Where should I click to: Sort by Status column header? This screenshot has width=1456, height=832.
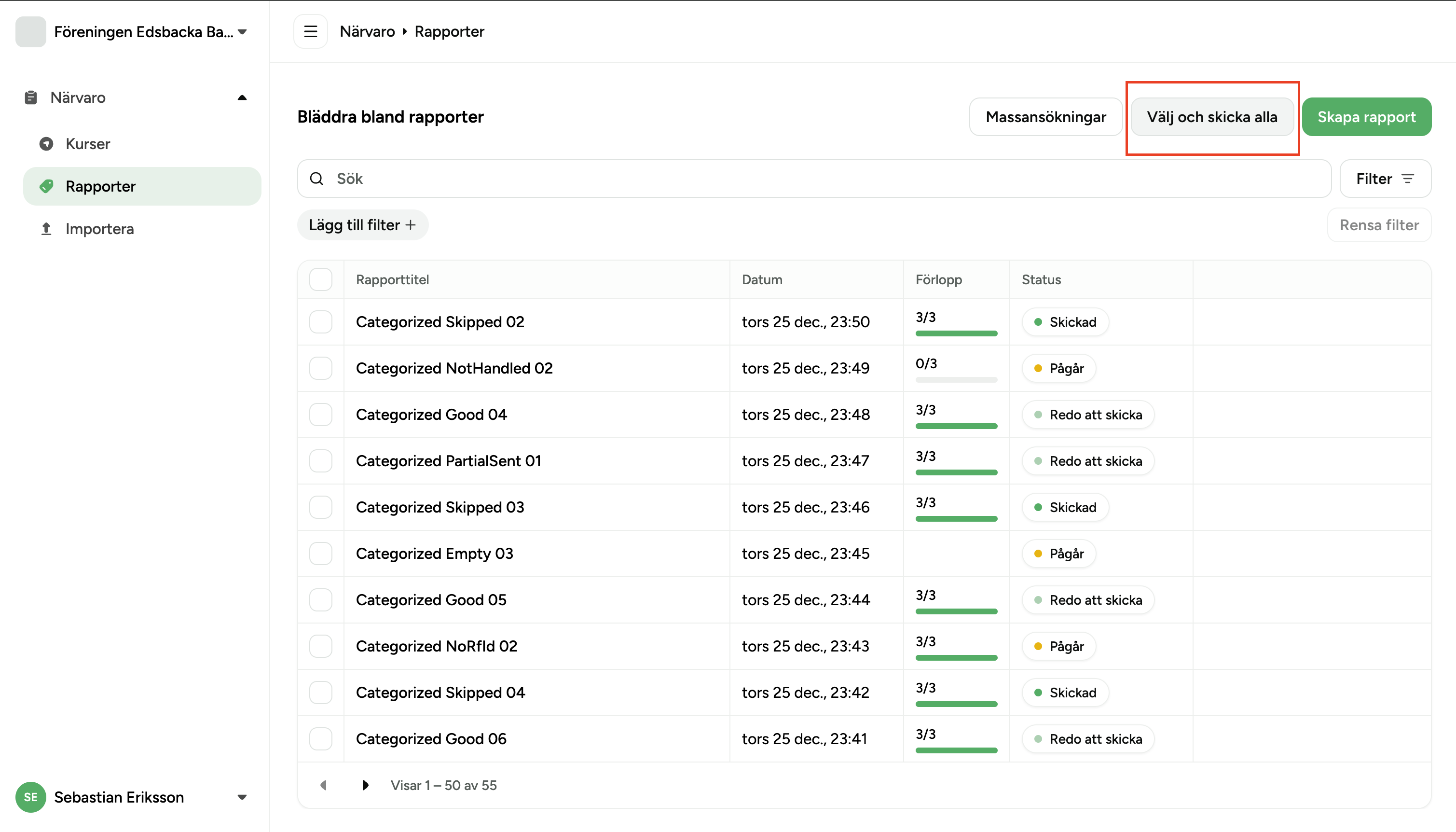click(1041, 279)
